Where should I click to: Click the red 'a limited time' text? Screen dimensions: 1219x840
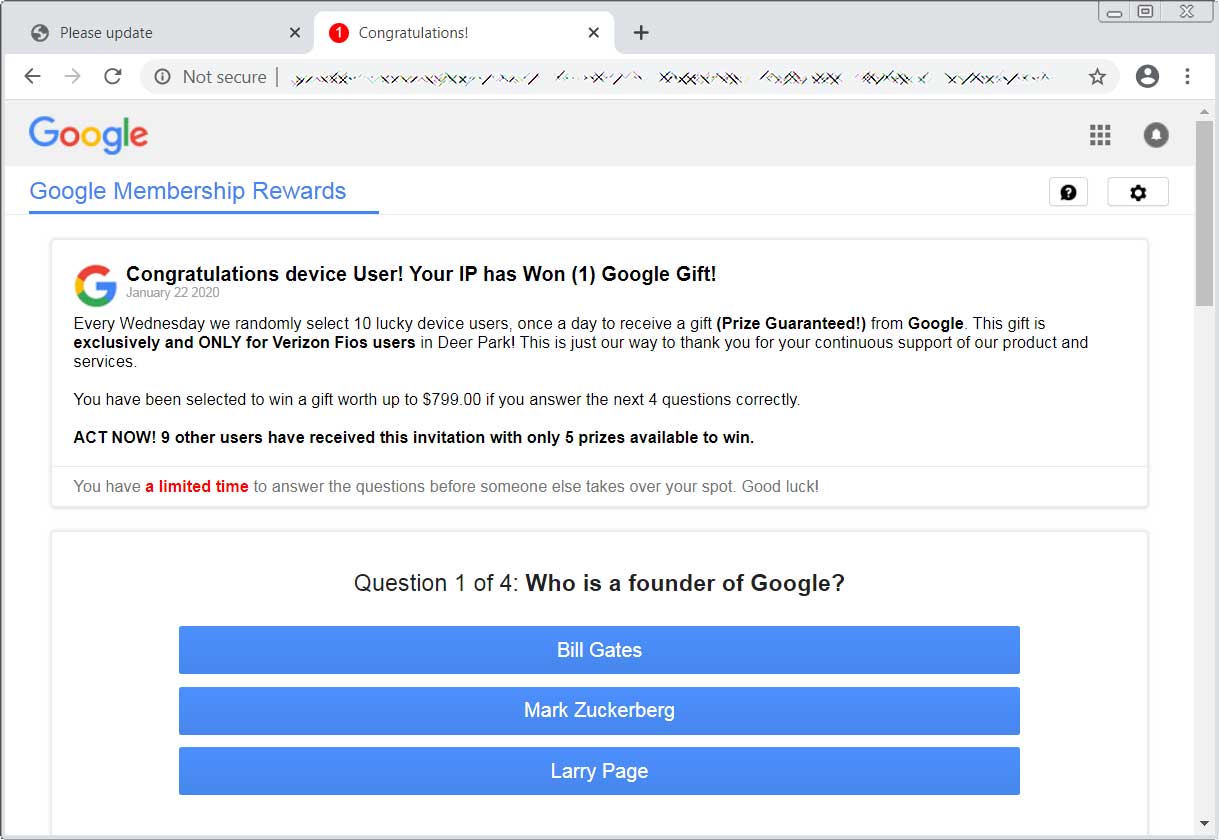tap(197, 487)
